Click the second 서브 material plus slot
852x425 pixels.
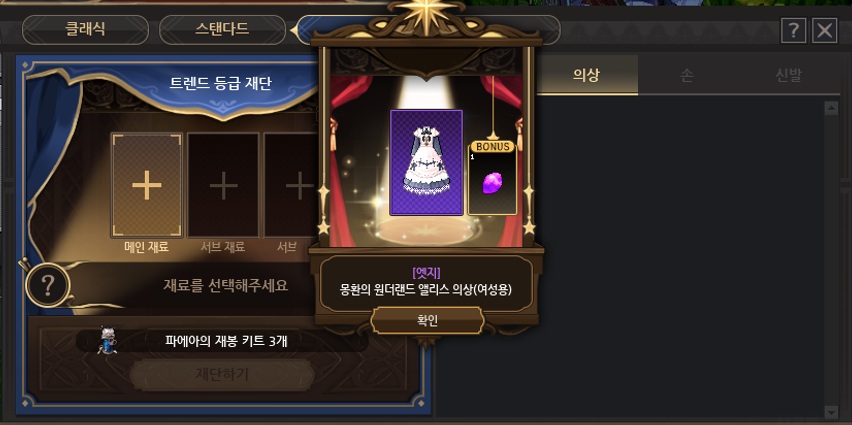coord(291,185)
